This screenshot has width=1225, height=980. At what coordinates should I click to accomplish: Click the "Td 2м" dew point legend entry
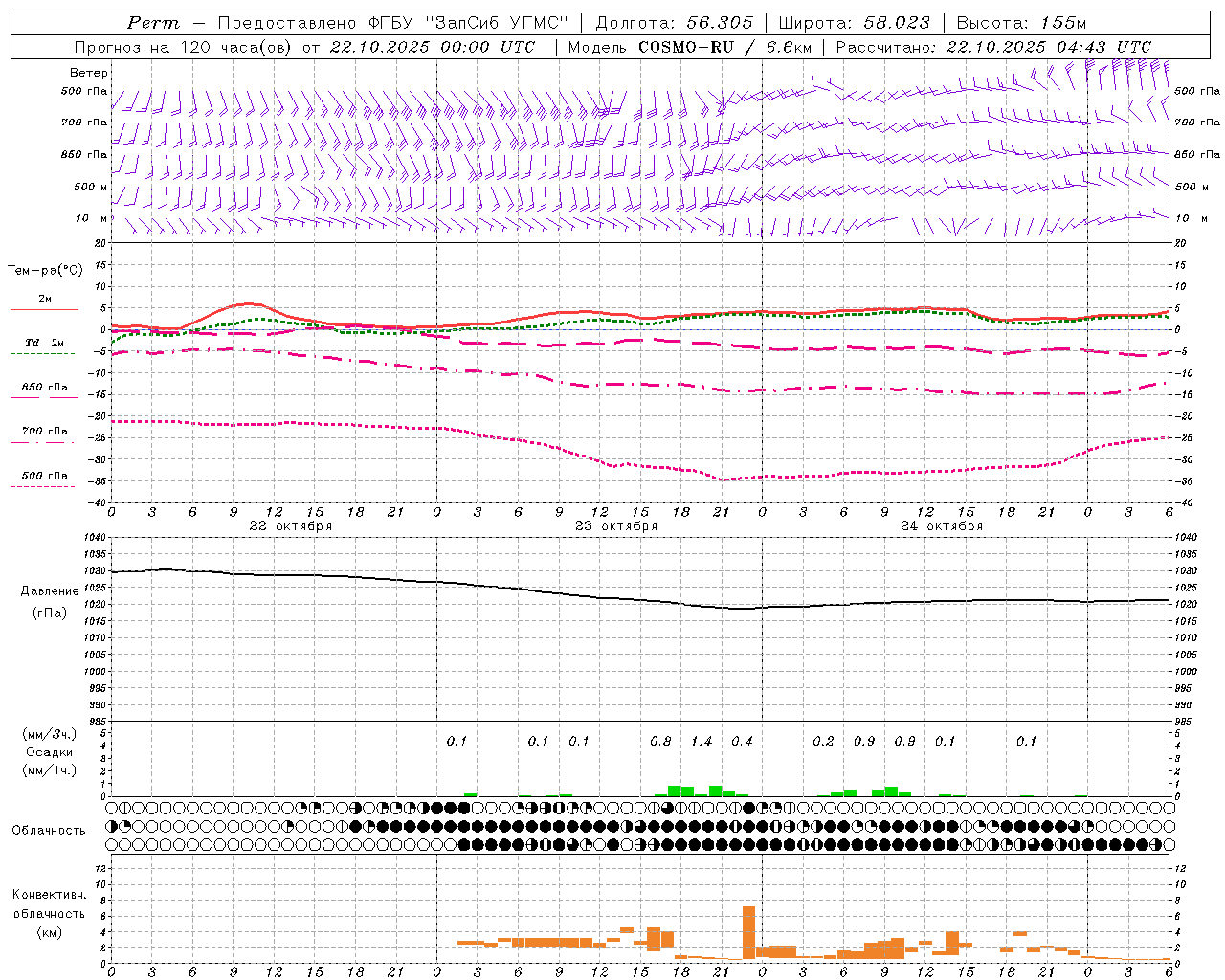[45, 343]
